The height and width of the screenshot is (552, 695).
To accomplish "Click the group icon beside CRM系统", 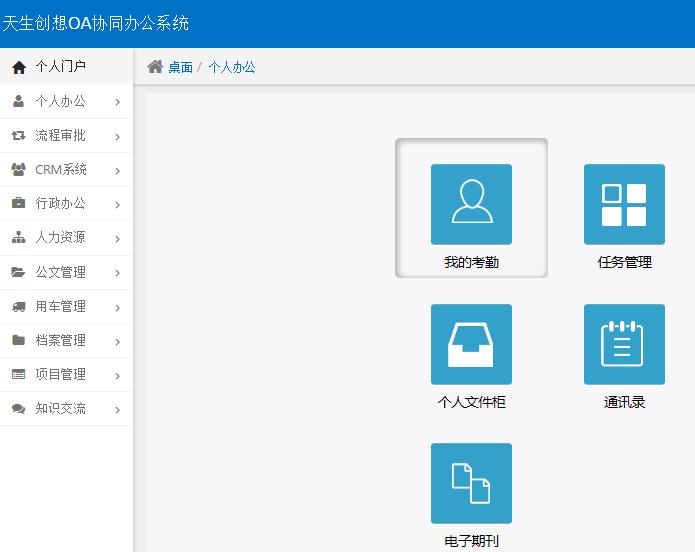I will tap(19, 169).
